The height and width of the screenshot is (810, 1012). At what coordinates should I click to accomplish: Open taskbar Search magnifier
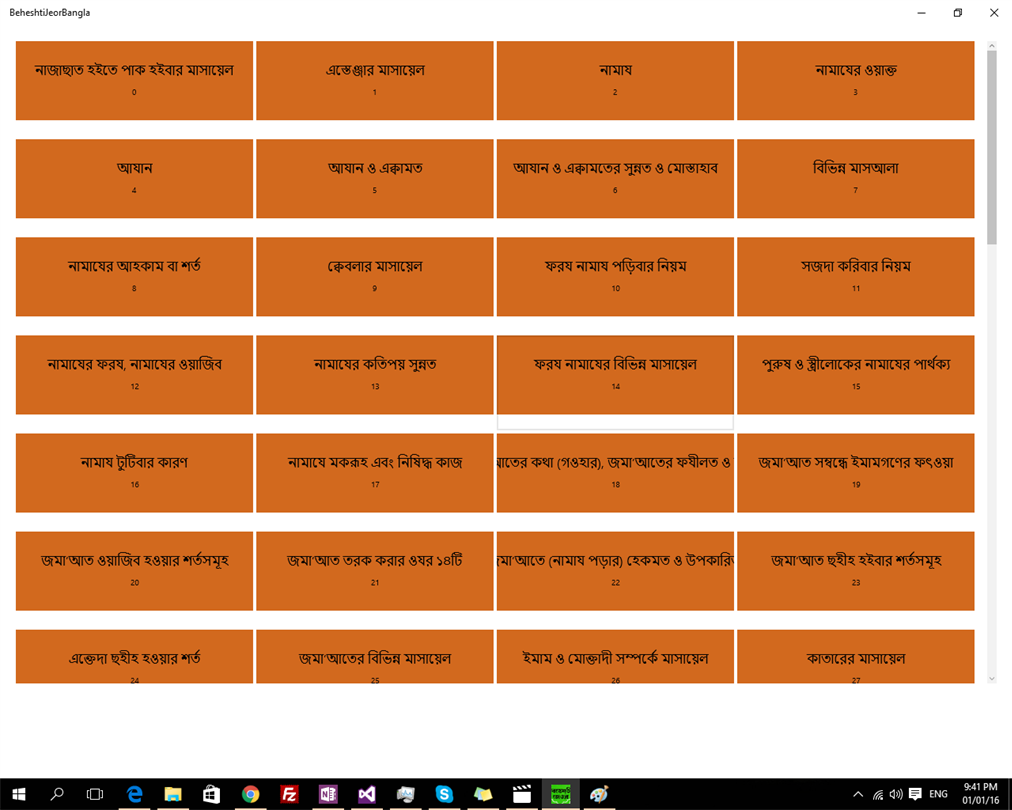point(57,794)
